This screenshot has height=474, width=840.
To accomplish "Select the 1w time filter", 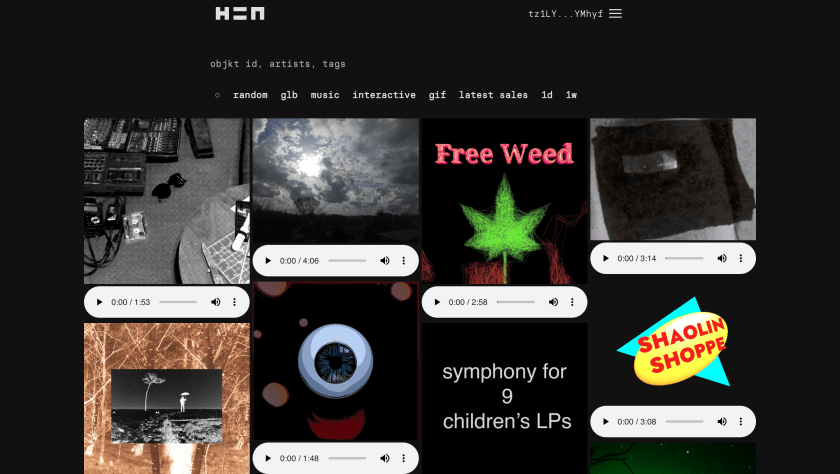I will [x=571, y=95].
